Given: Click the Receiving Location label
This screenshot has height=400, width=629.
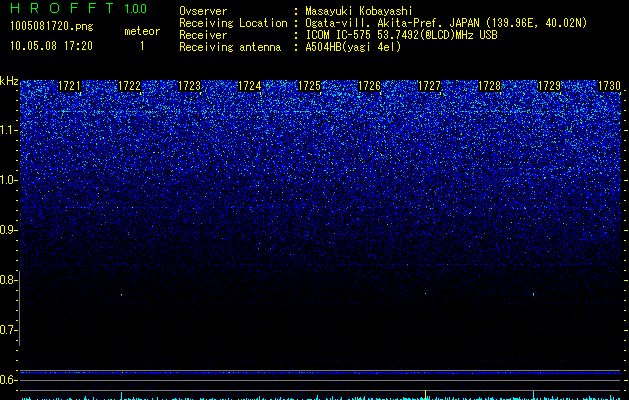Looking at the screenshot, I should click(x=233, y=23).
